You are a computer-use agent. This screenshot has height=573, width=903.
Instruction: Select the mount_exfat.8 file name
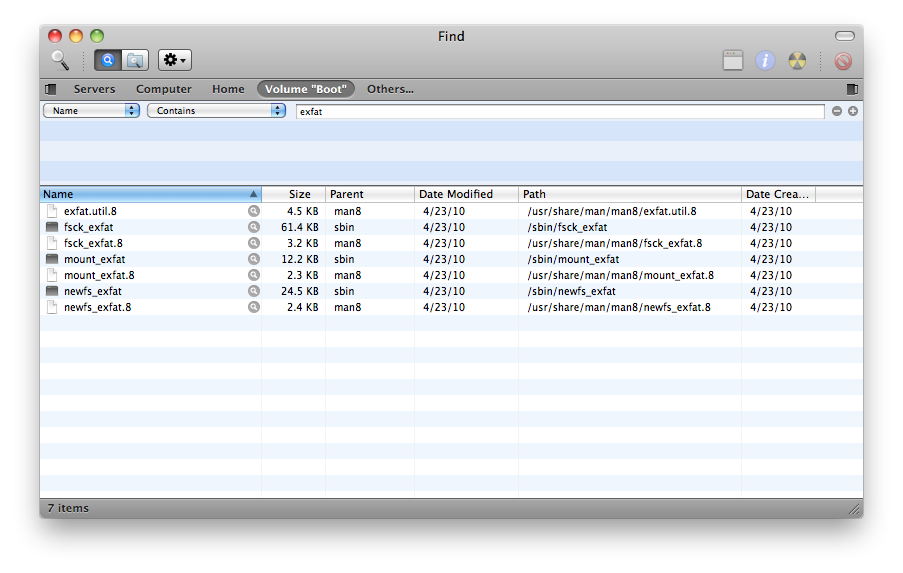point(99,276)
